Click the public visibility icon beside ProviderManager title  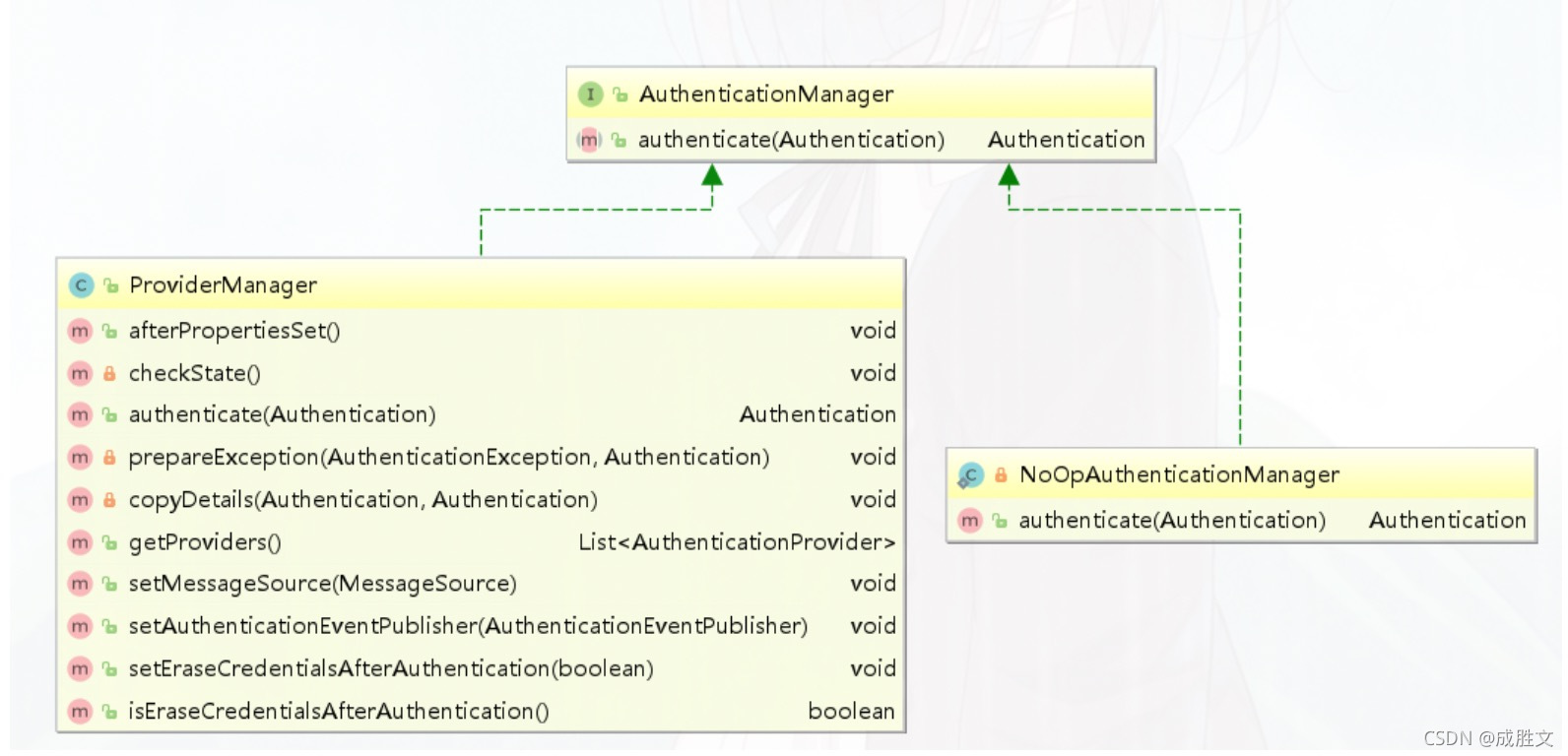[111, 285]
